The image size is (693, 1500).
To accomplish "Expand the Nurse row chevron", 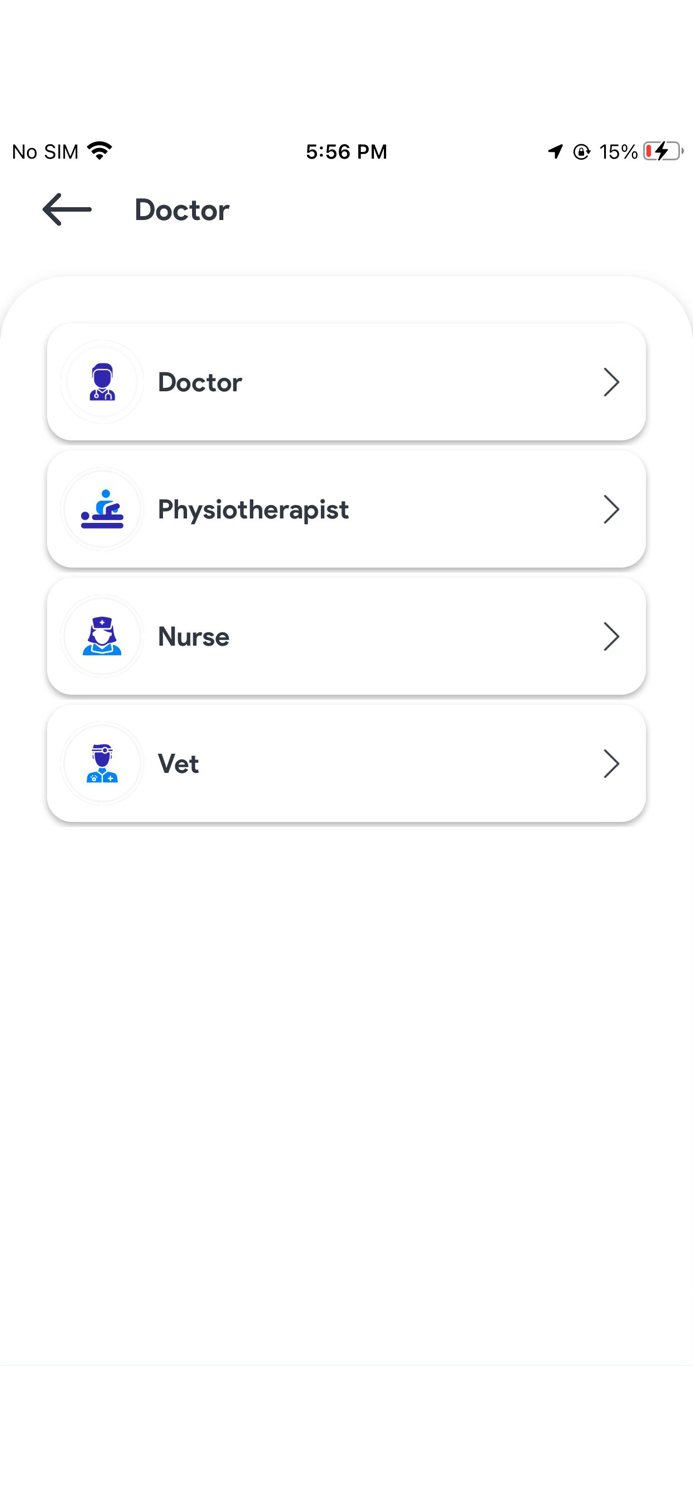I will pos(611,636).
